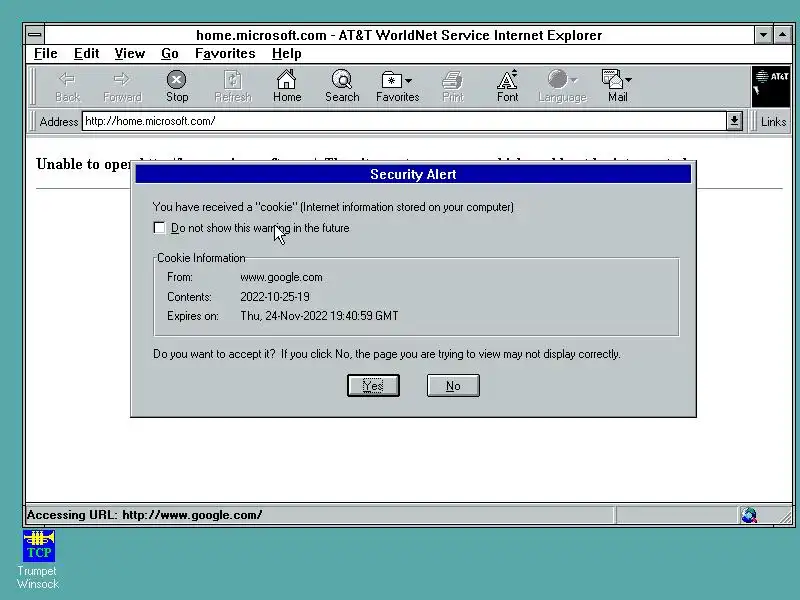
Task: Open the Trumpet Winsock desktop icon
Action: (x=38, y=560)
